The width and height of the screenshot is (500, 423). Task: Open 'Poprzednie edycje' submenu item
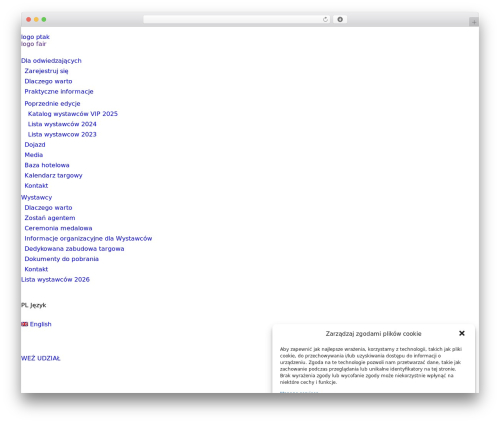pos(52,104)
